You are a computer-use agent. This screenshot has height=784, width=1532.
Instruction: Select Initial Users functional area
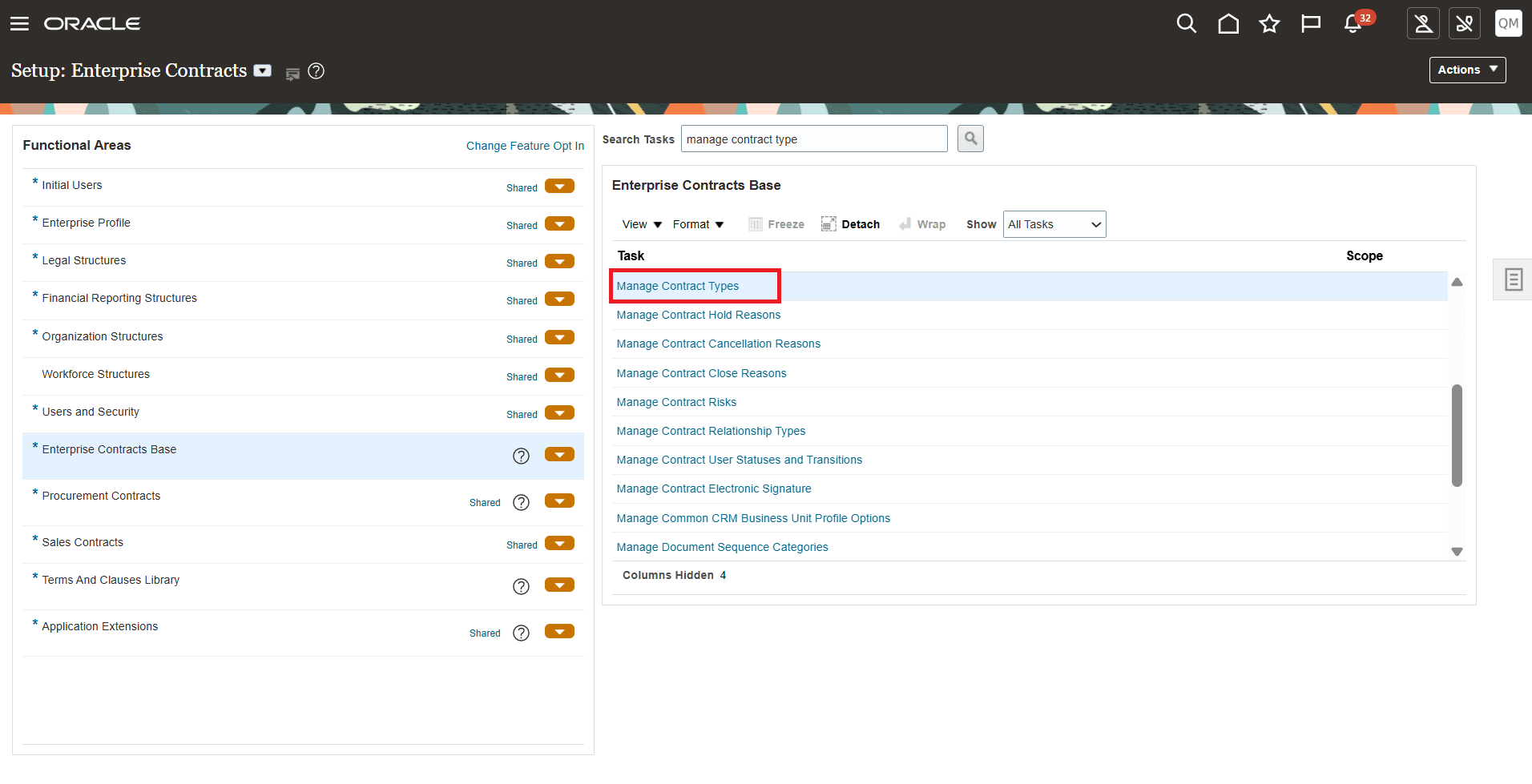tap(72, 185)
